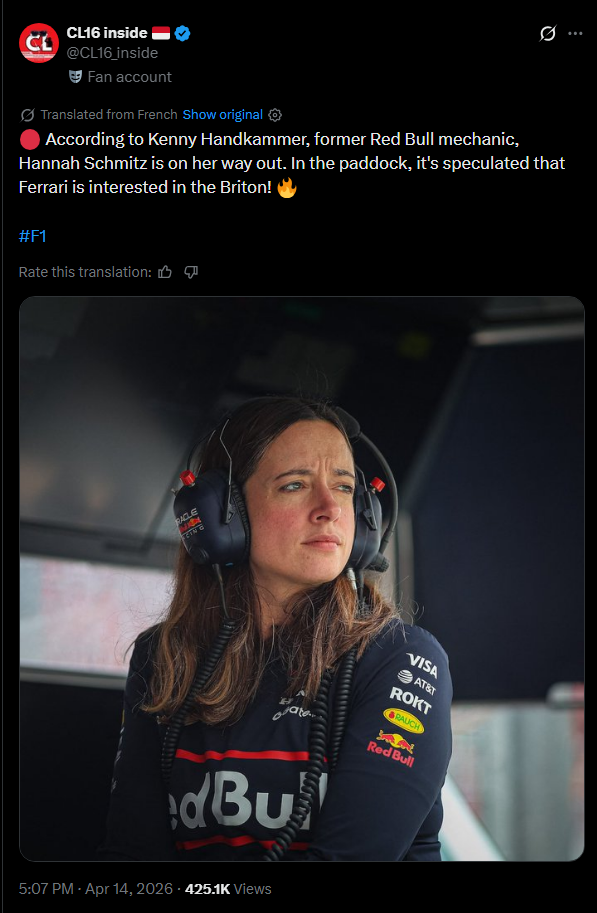This screenshot has height=913, width=597.
Task: Open the #F1 hashtag
Action: (33, 236)
